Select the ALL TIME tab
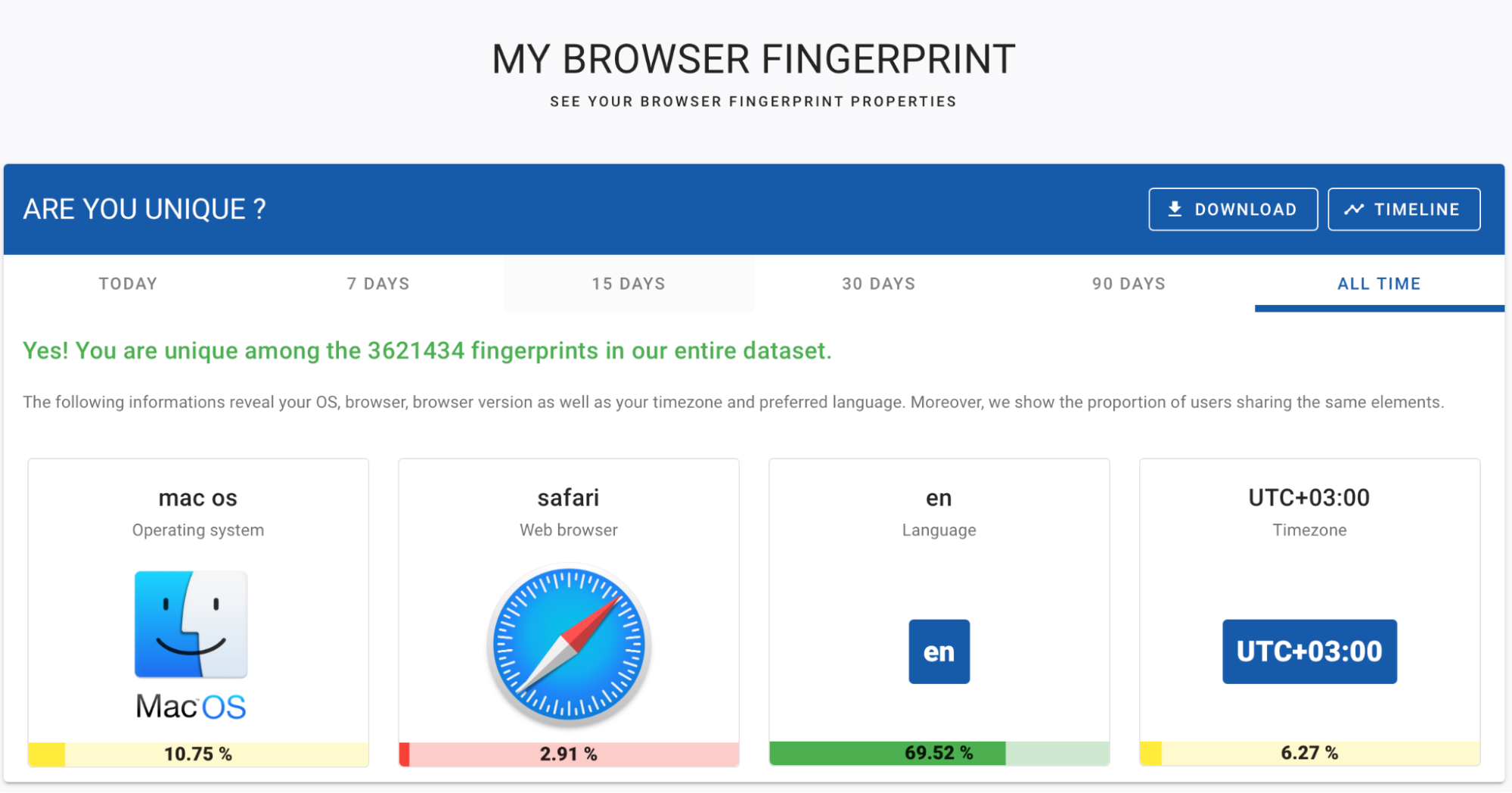Screen dimensions: 1512x793 (1379, 284)
